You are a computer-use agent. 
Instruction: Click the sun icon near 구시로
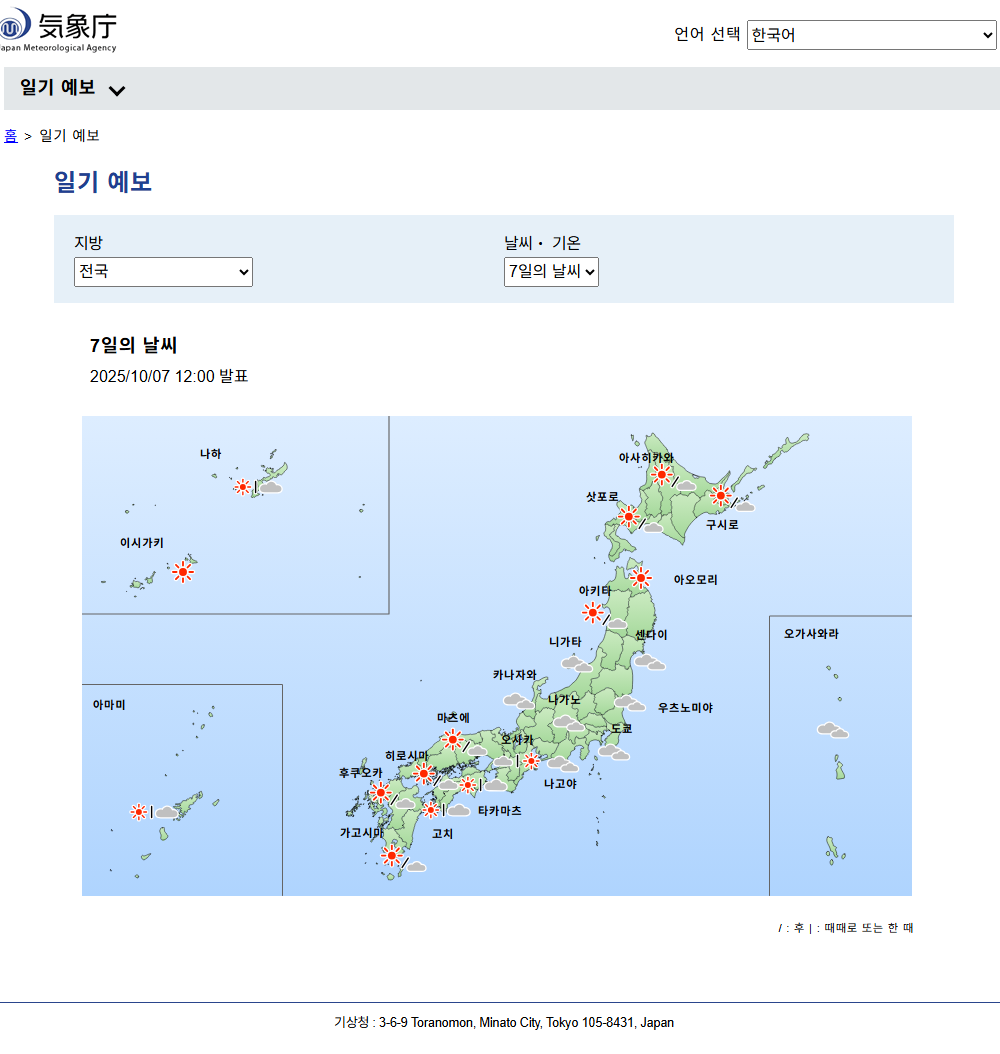(x=722, y=495)
